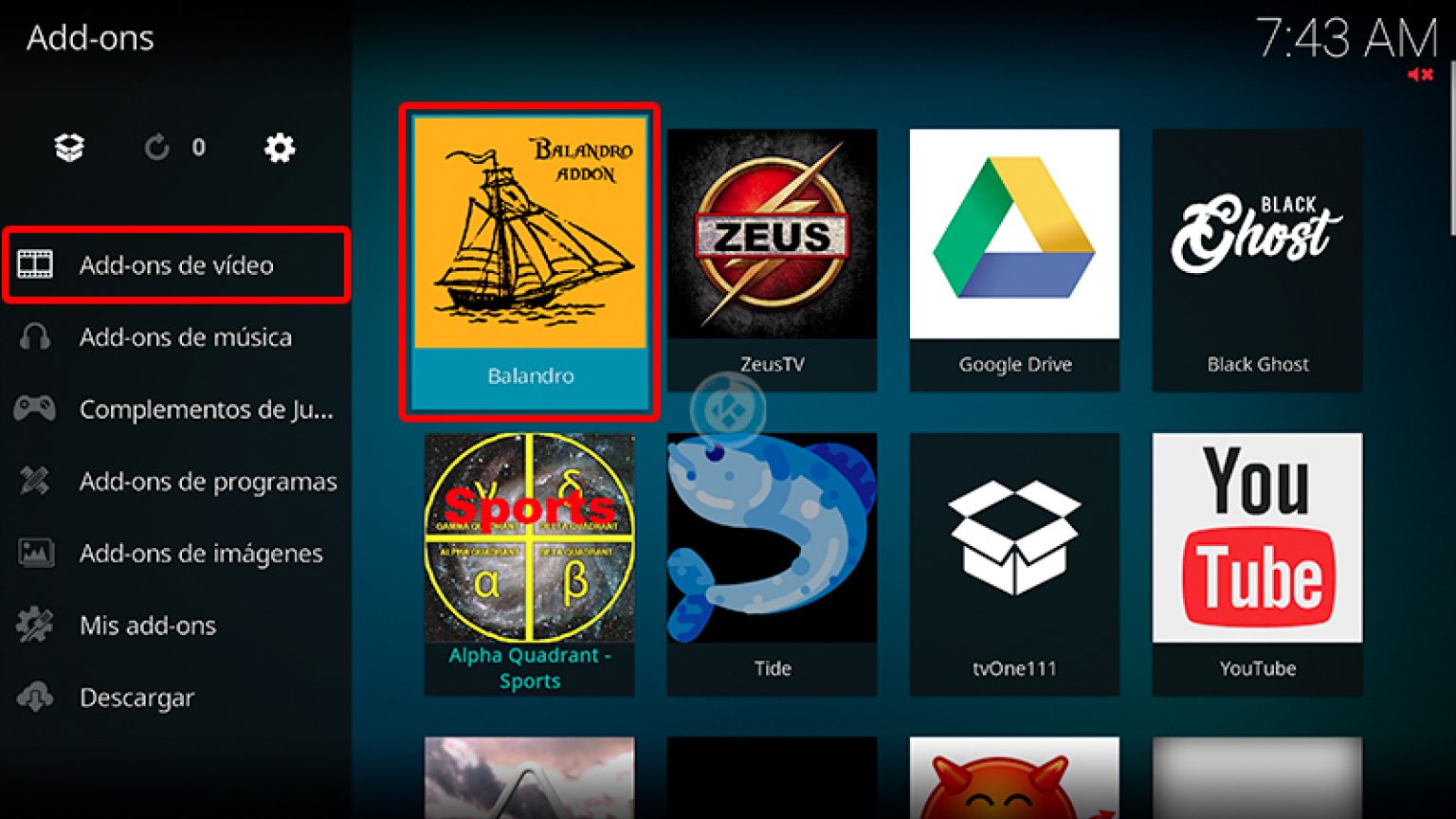Viewport: 1456px width, 819px height.
Task: Open the add-ons settings gear
Action: 278,149
